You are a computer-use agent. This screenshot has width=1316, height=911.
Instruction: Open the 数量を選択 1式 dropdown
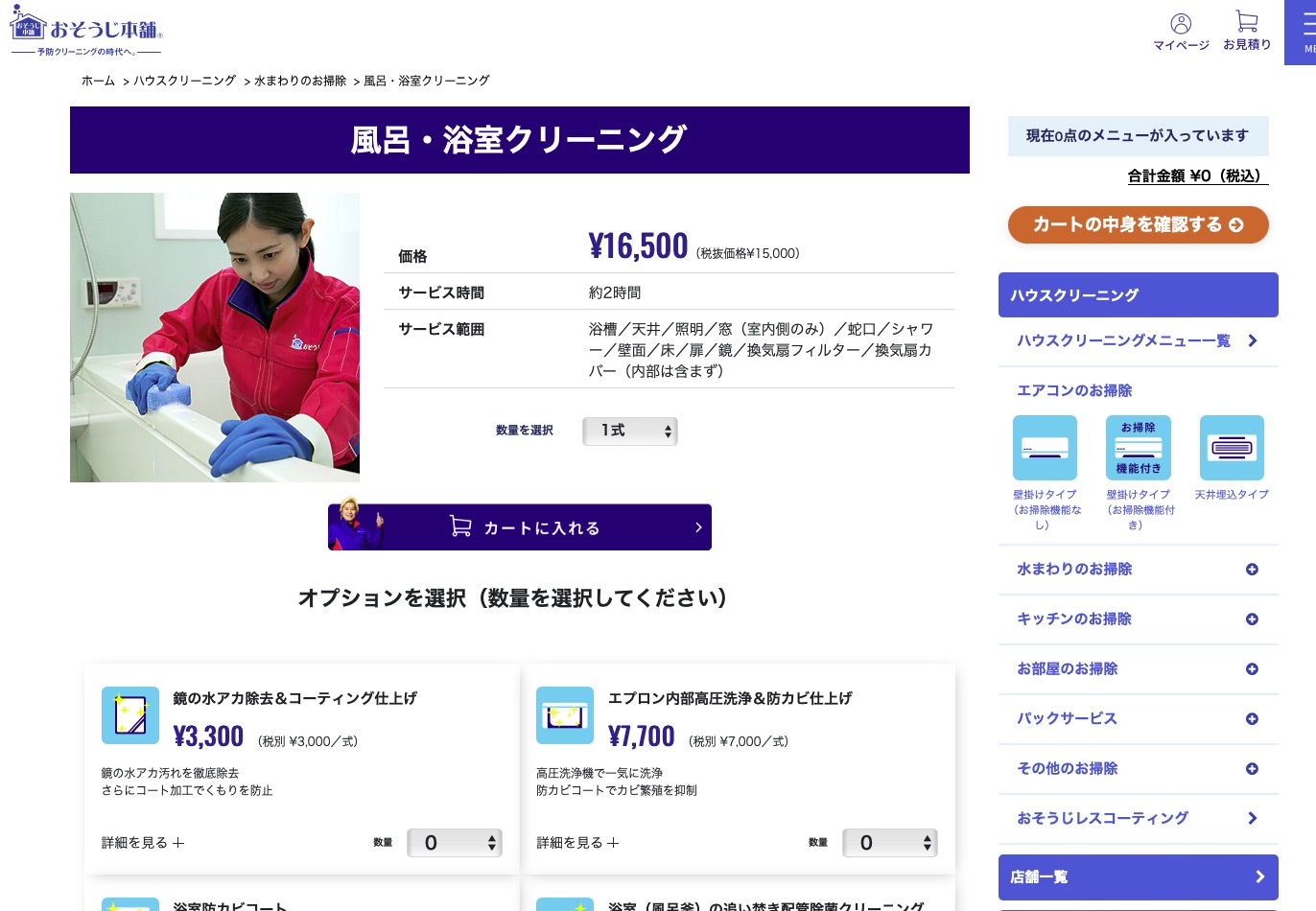630,432
